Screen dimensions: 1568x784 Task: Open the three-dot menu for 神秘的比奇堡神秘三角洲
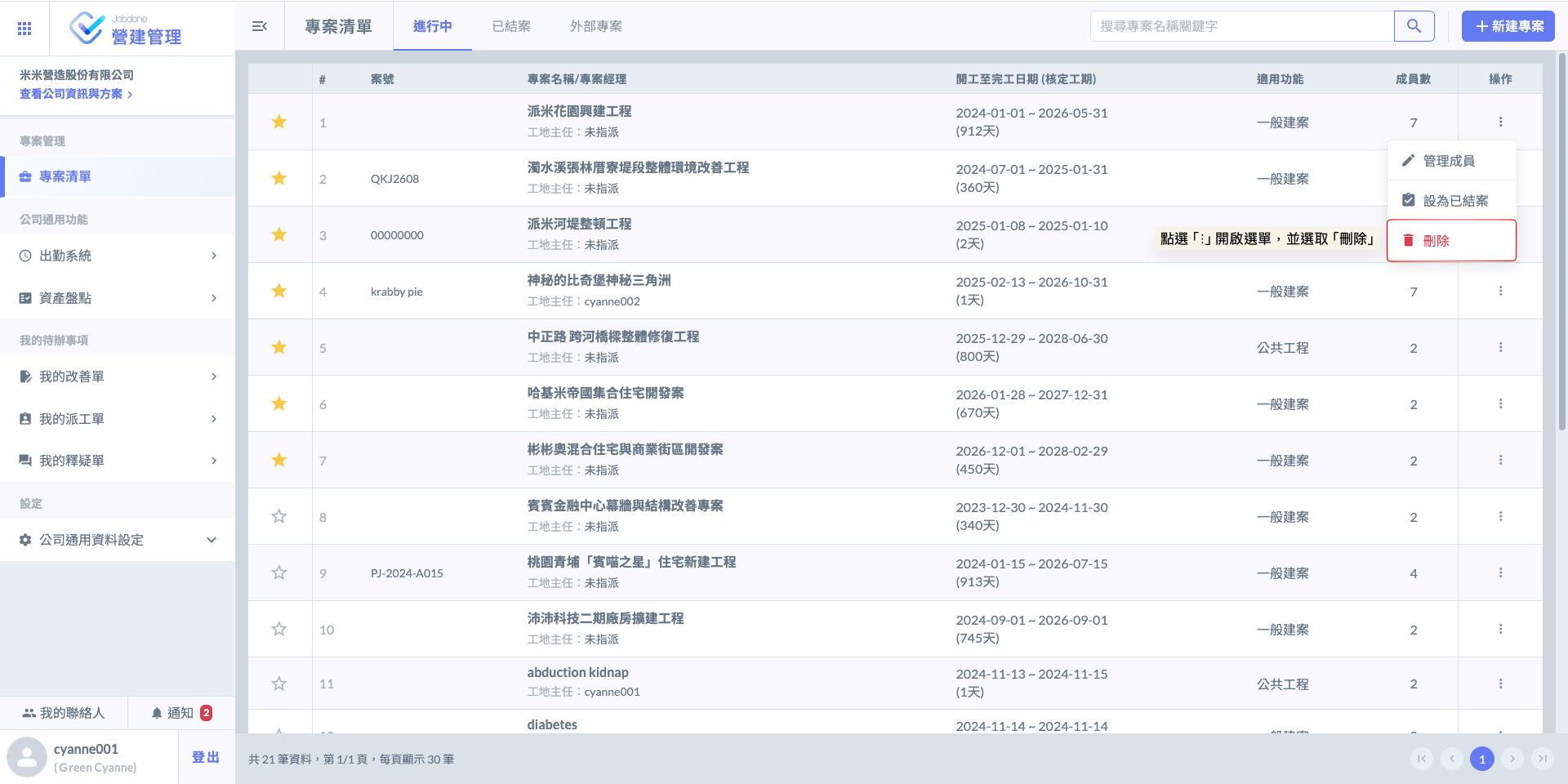click(x=1500, y=291)
